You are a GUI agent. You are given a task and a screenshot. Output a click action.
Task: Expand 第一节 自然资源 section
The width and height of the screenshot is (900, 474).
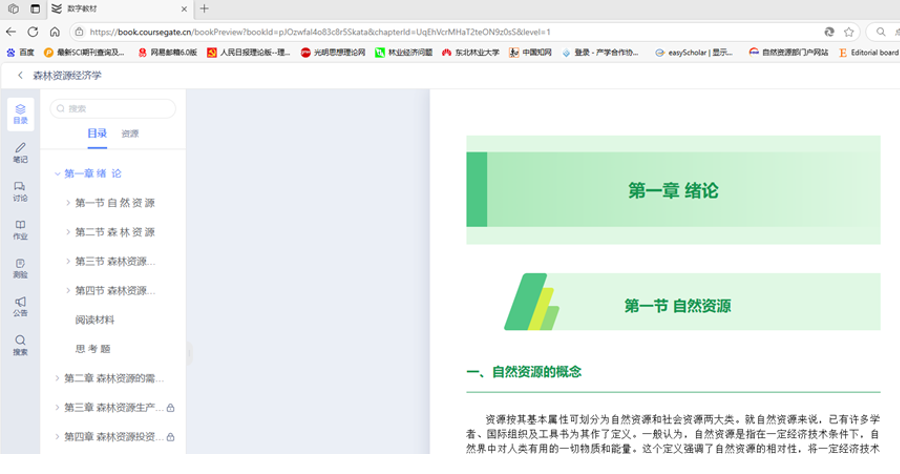[x=68, y=203]
